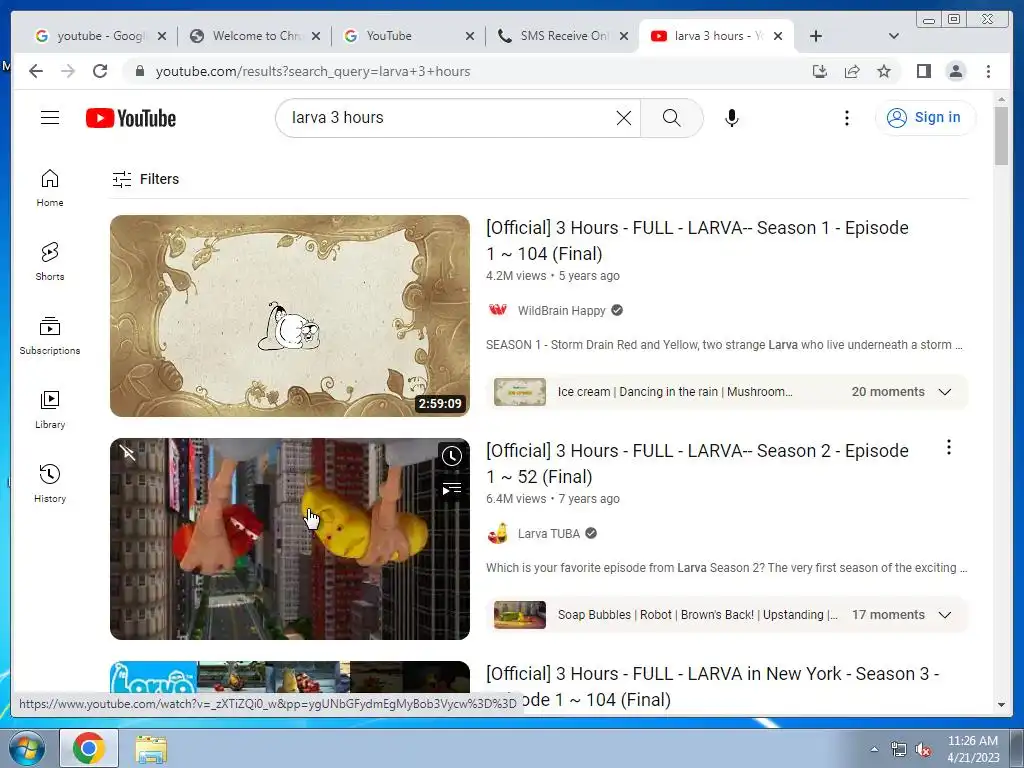Click the browser Back arrow

(x=36, y=71)
